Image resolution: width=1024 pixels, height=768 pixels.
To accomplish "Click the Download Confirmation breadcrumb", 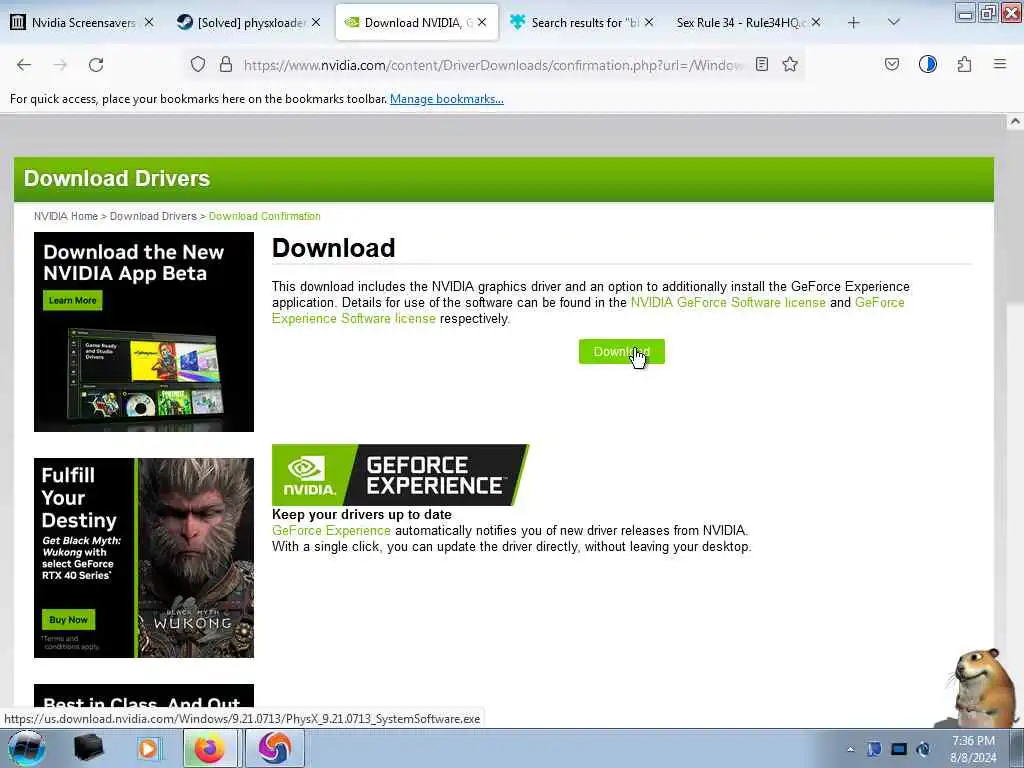I will [x=264, y=216].
